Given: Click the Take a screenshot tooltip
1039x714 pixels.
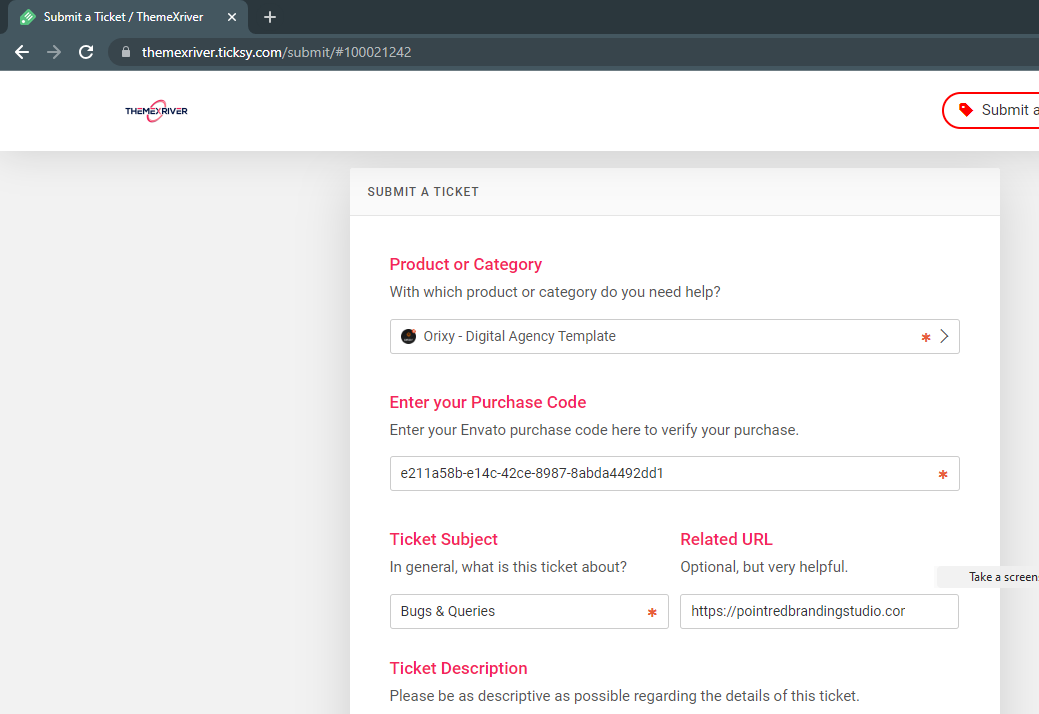Looking at the screenshot, I should click(987, 577).
